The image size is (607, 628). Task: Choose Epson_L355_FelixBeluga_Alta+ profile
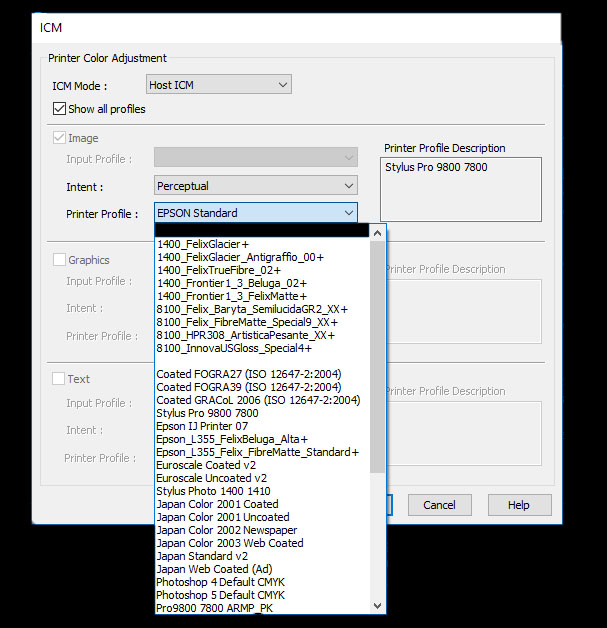point(262,439)
